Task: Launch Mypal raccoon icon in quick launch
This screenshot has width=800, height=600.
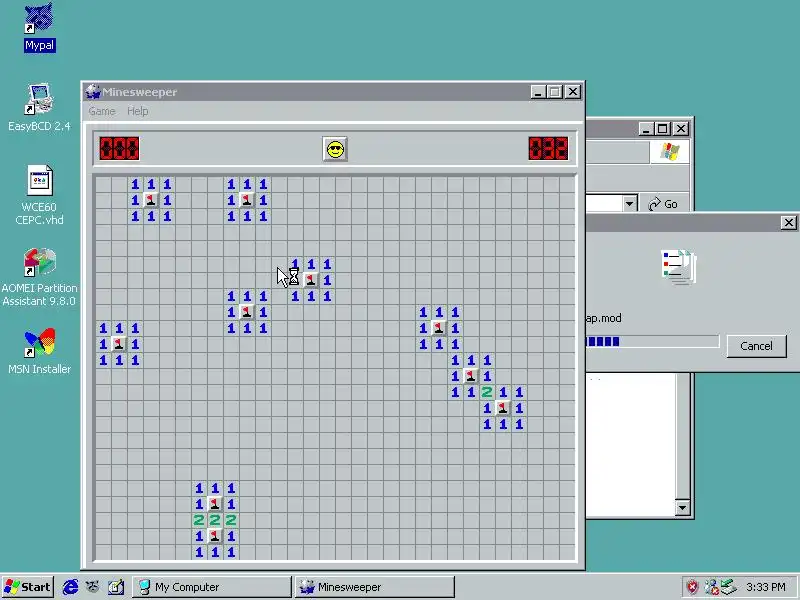Action: click(x=92, y=587)
